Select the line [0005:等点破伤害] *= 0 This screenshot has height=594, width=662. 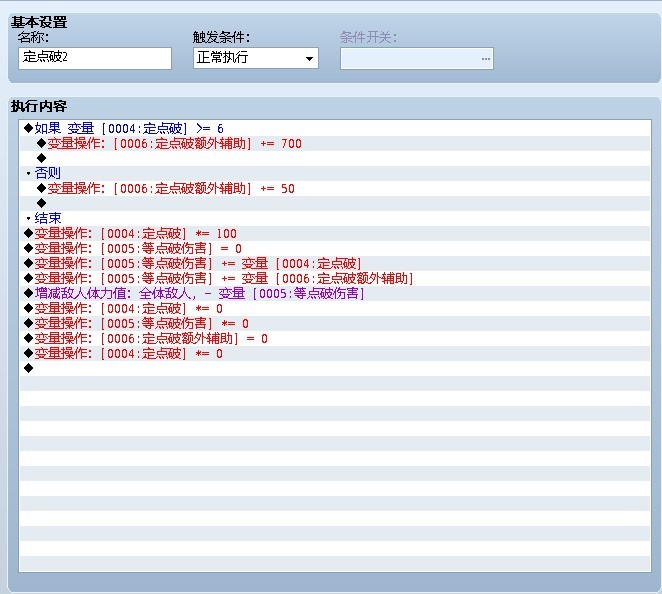[334, 323]
